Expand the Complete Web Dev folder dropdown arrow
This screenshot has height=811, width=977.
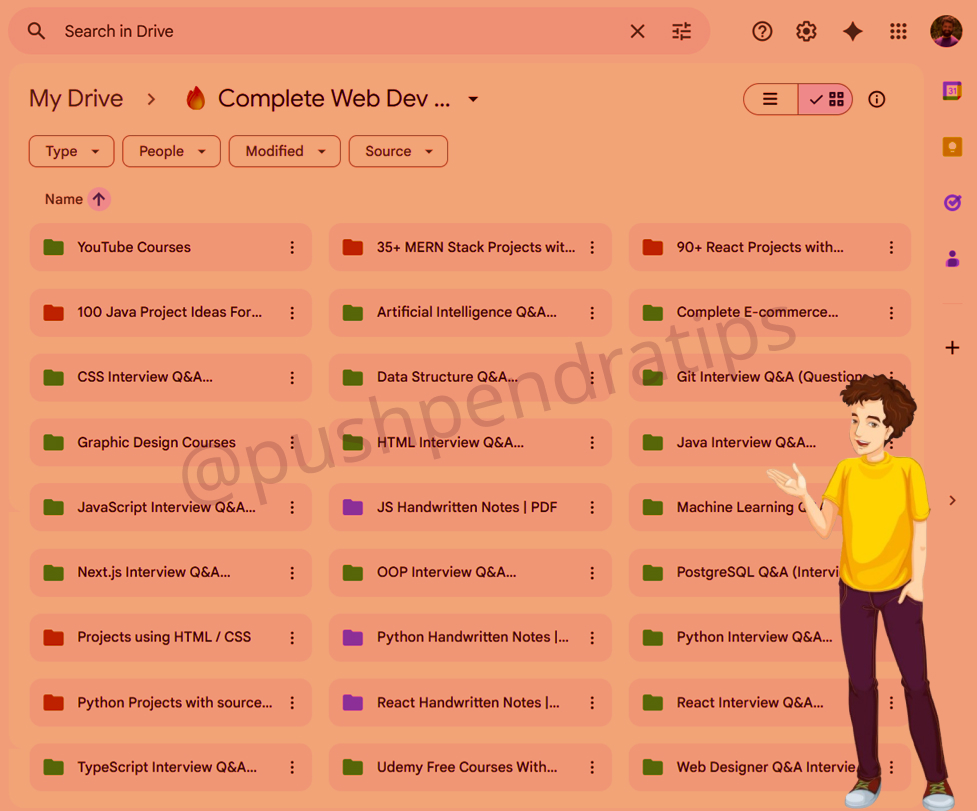click(473, 99)
